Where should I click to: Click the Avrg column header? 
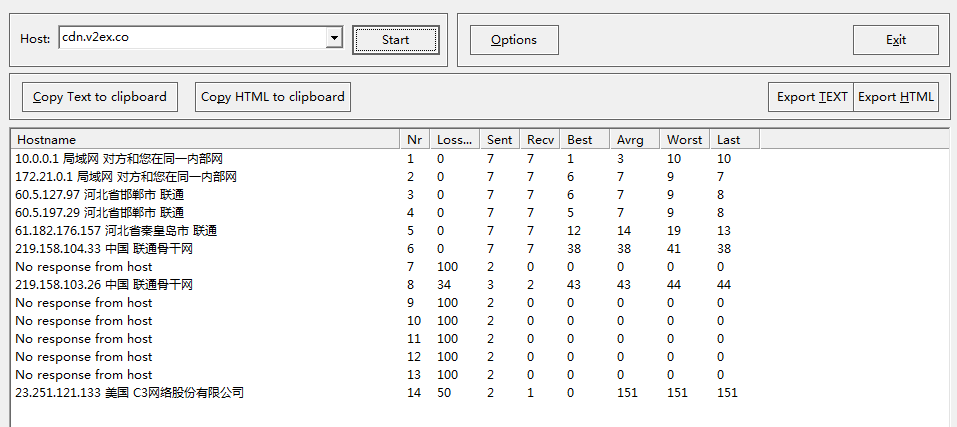634,139
